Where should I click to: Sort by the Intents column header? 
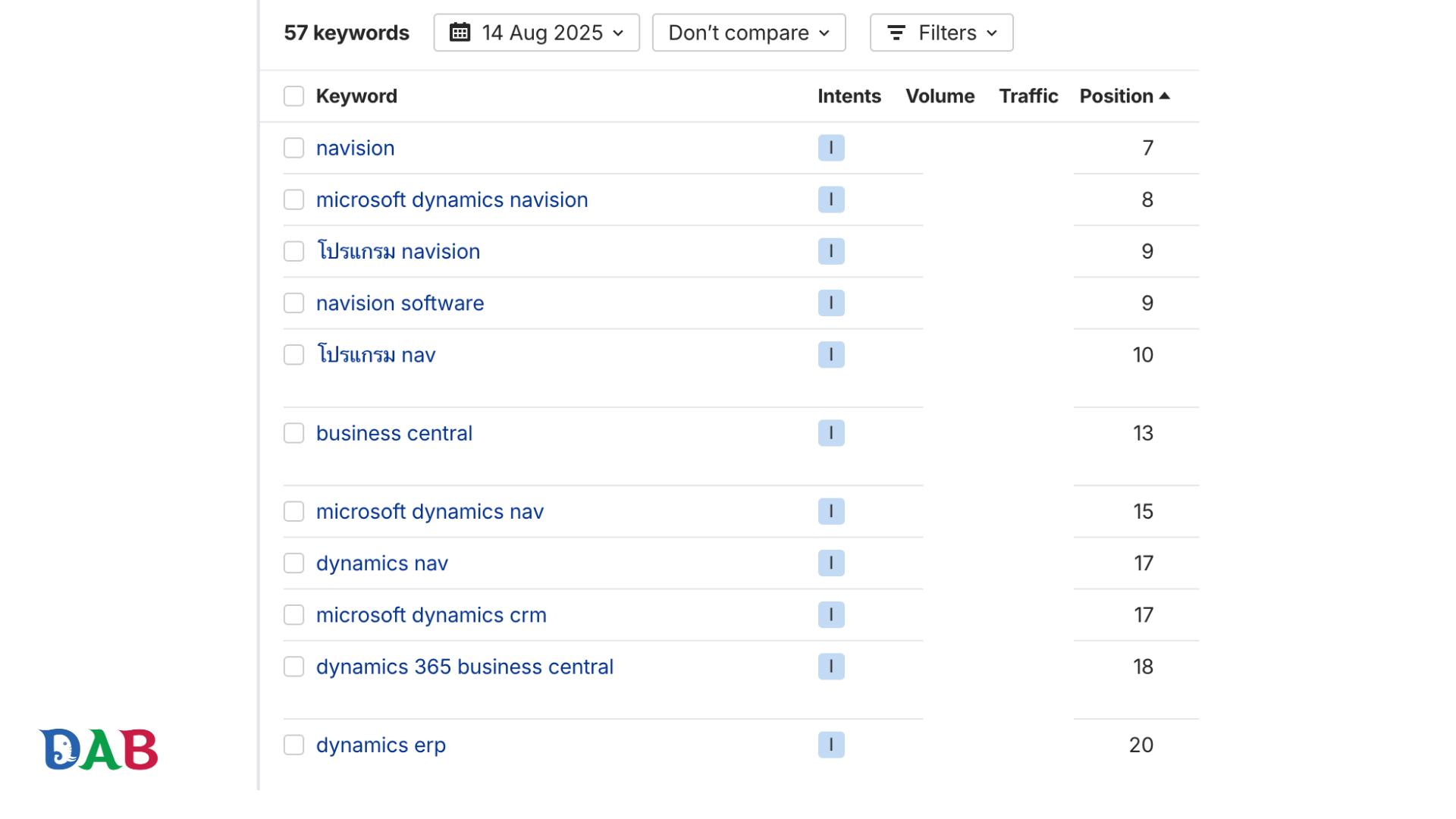point(849,96)
